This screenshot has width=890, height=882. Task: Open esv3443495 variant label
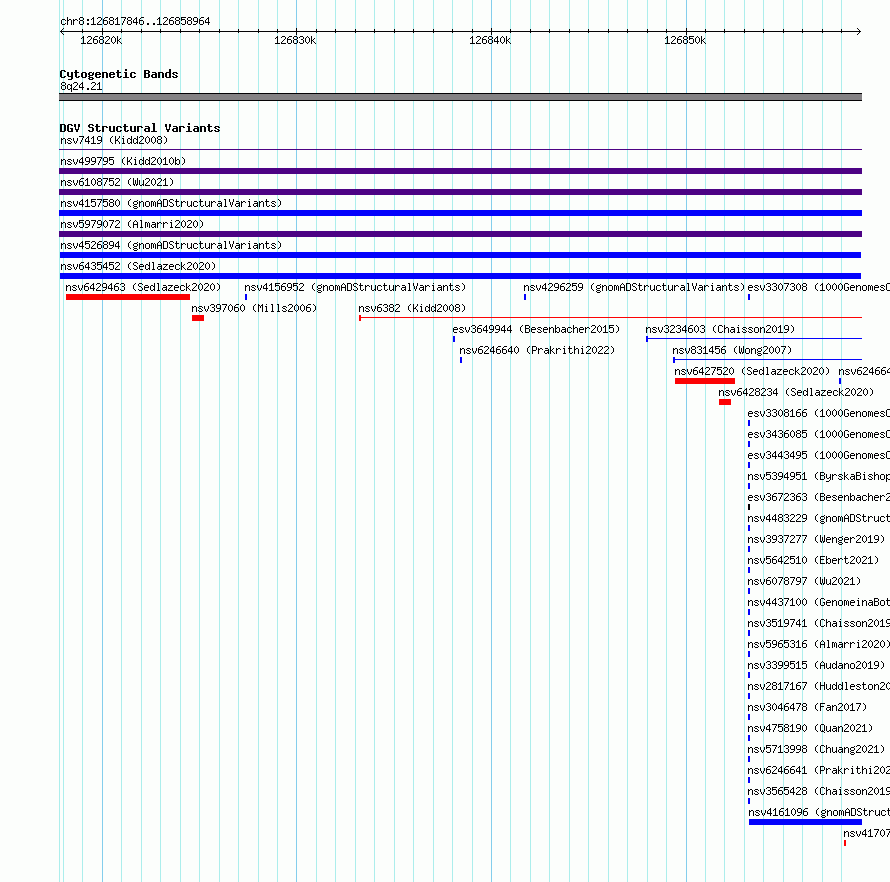pyautogui.click(x=818, y=455)
